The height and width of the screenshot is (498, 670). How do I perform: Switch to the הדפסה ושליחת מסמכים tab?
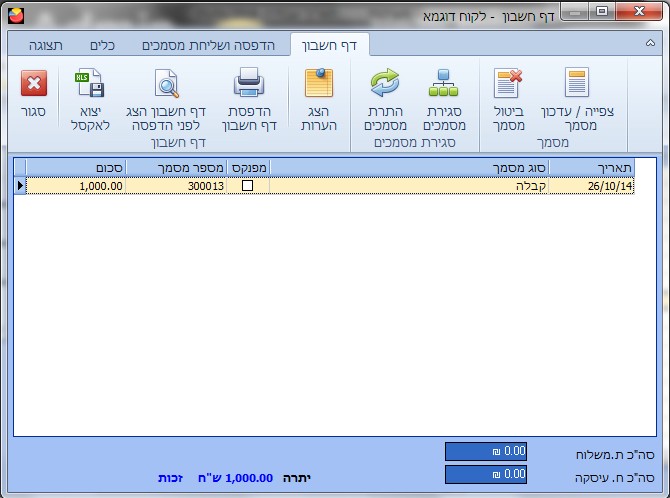[212, 45]
